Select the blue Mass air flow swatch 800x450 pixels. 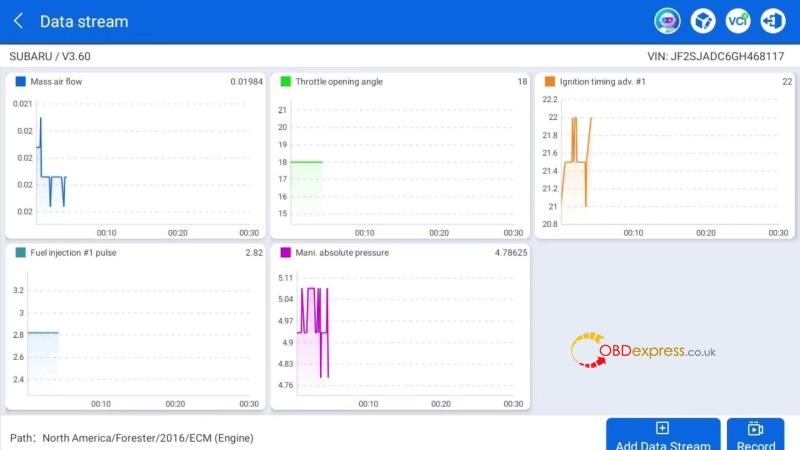tap(20, 82)
